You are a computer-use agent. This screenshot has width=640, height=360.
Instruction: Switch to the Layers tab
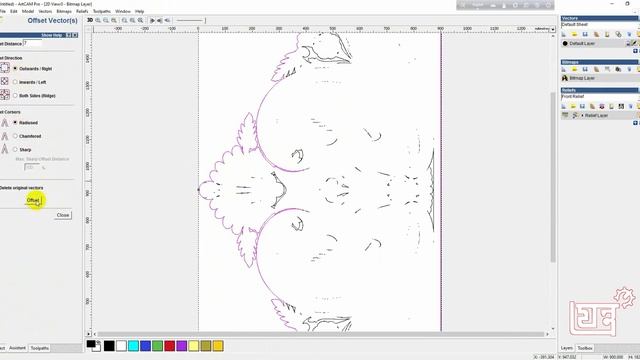click(567, 348)
